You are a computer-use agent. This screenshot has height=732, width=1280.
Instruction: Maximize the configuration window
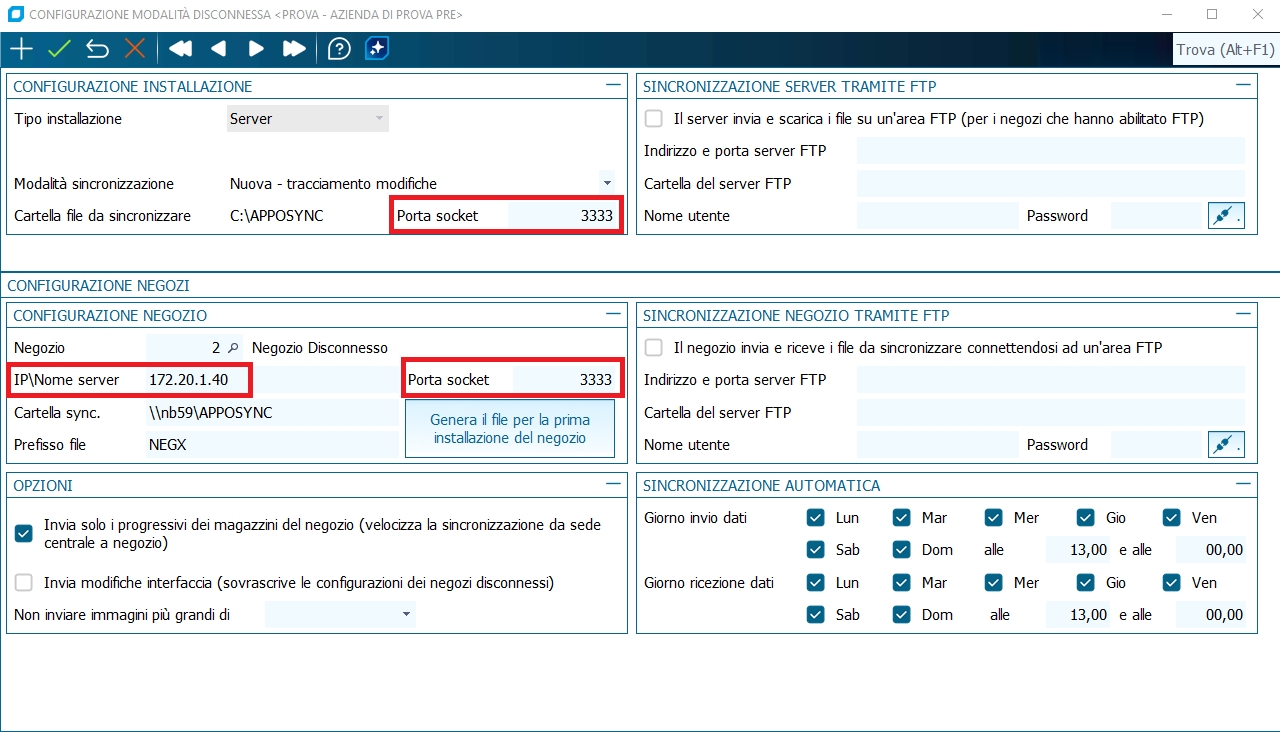[x=1212, y=15]
